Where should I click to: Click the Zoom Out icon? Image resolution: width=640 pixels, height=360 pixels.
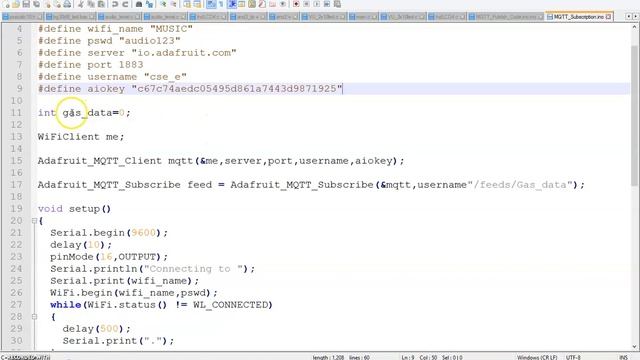click(x=173, y=4)
